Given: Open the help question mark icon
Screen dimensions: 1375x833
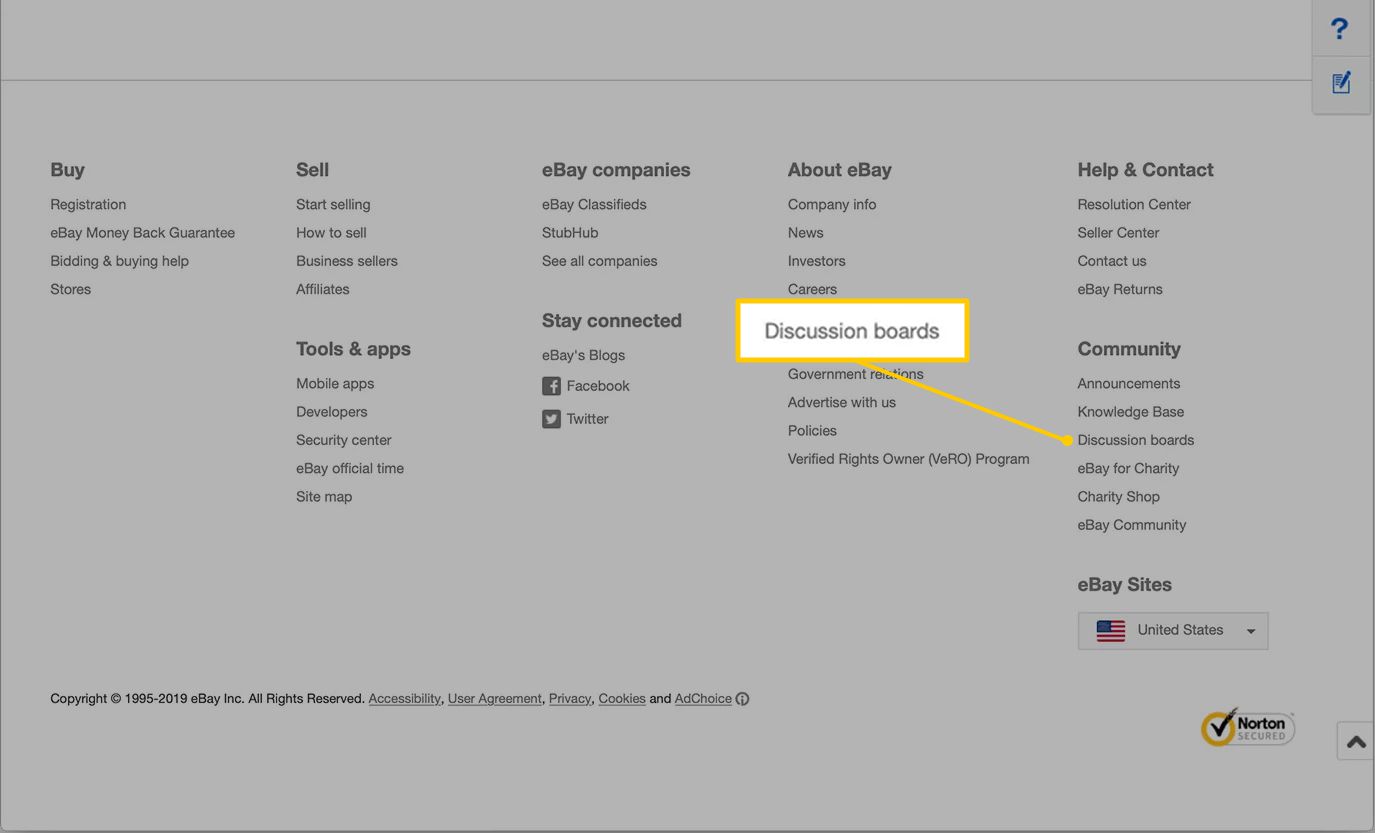Looking at the screenshot, I should point(1340,29).
